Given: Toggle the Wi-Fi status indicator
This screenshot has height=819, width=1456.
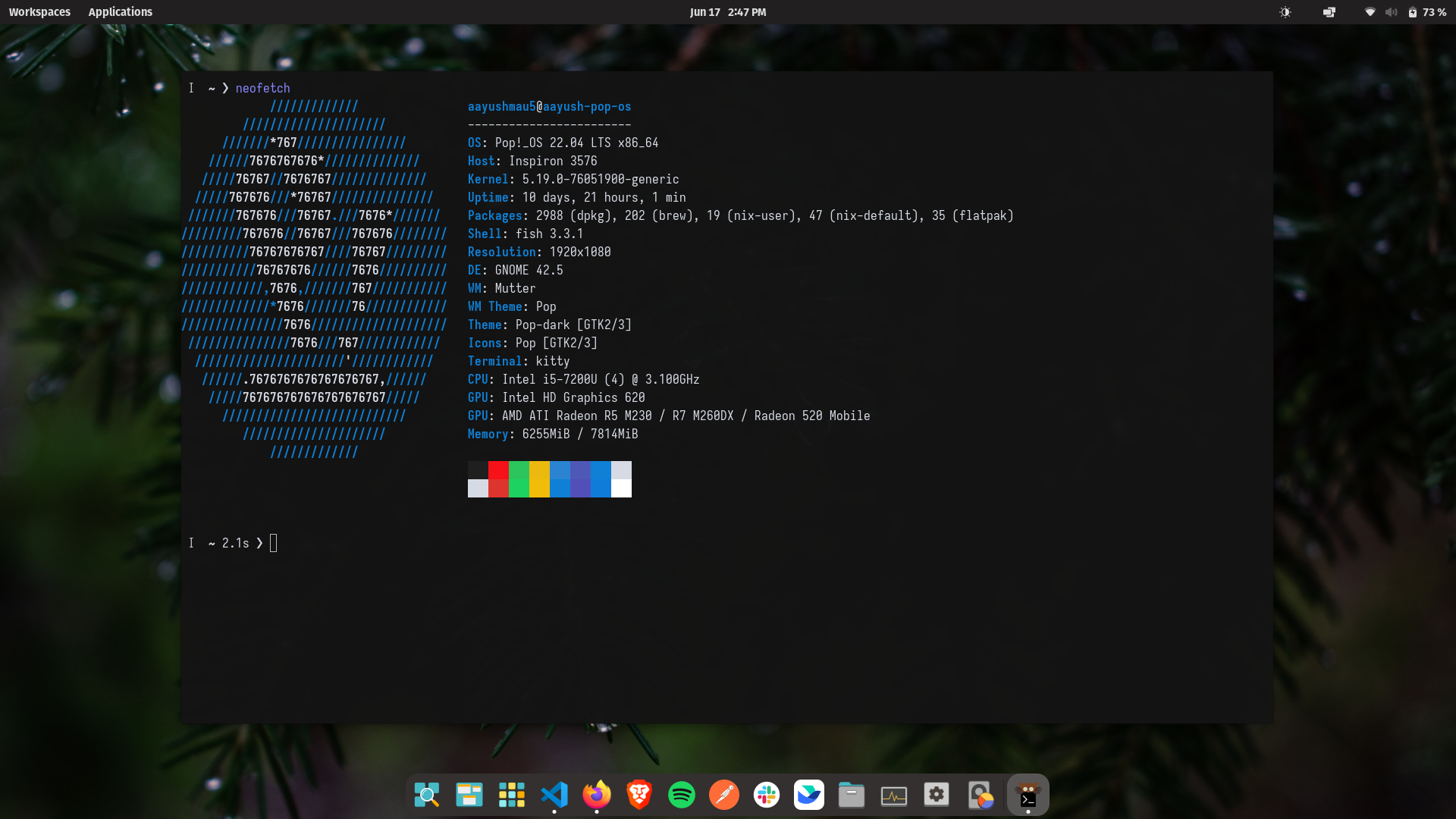Looking at the screenshot, I should tap(1370, 12).
